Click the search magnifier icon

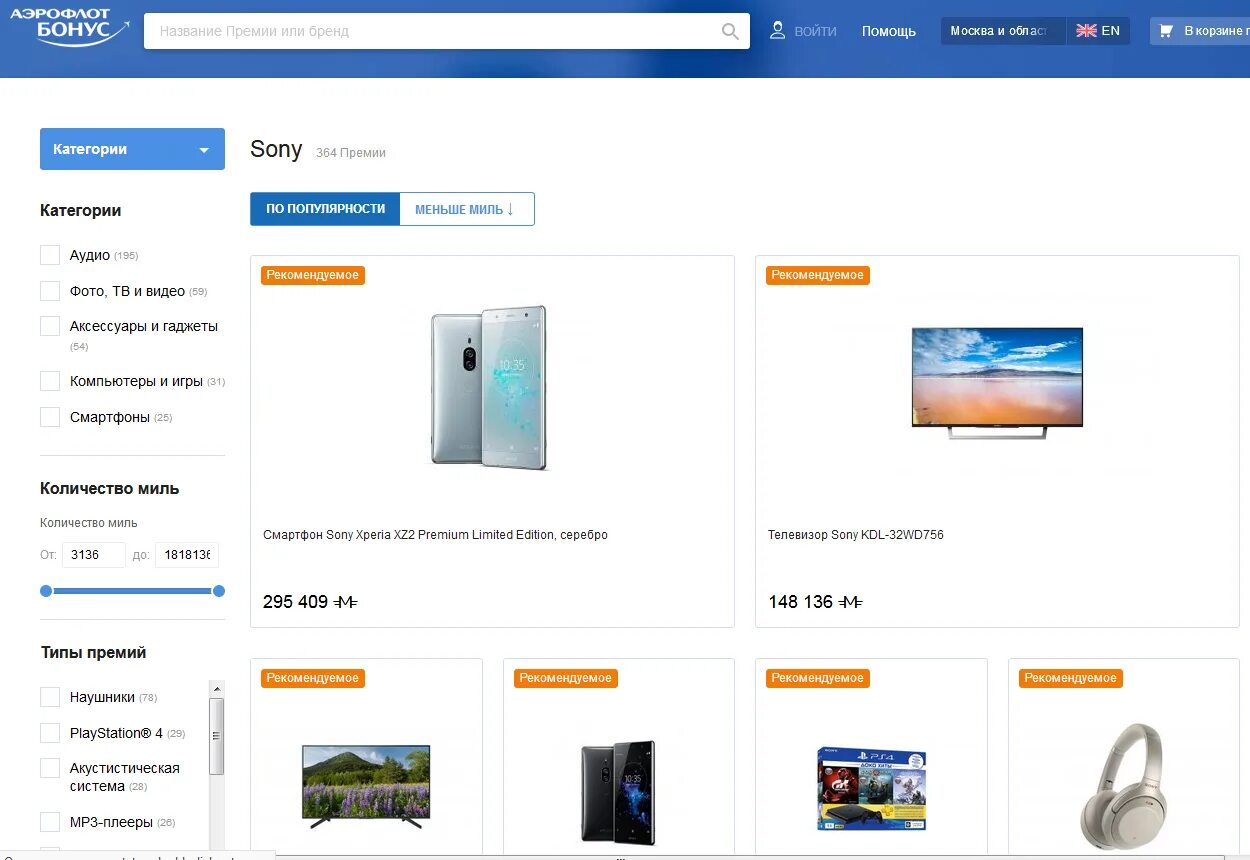[x=730, y=31]
